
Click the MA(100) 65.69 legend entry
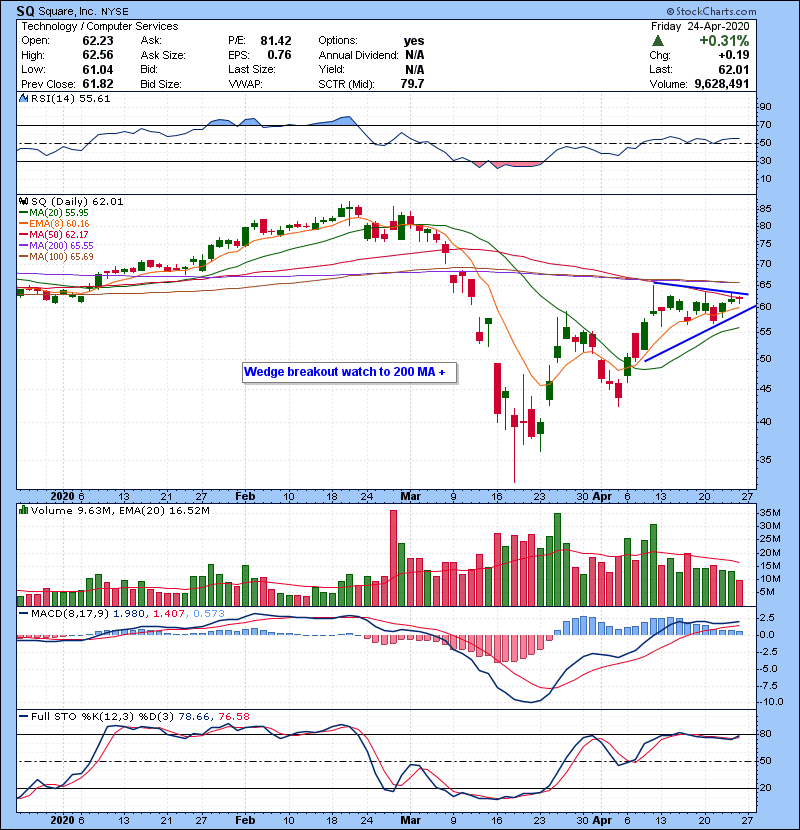[61, 257]
